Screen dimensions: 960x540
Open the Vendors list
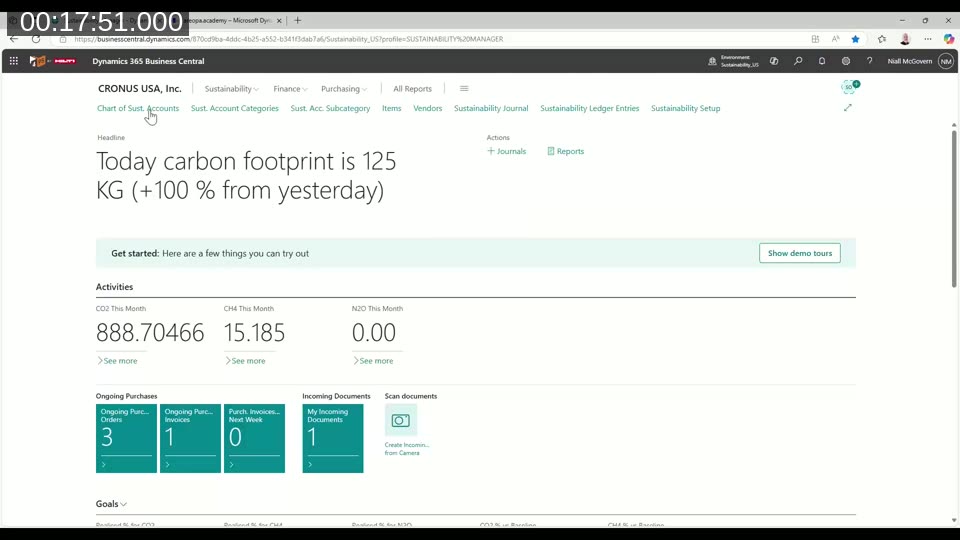(x=427, y=108)
